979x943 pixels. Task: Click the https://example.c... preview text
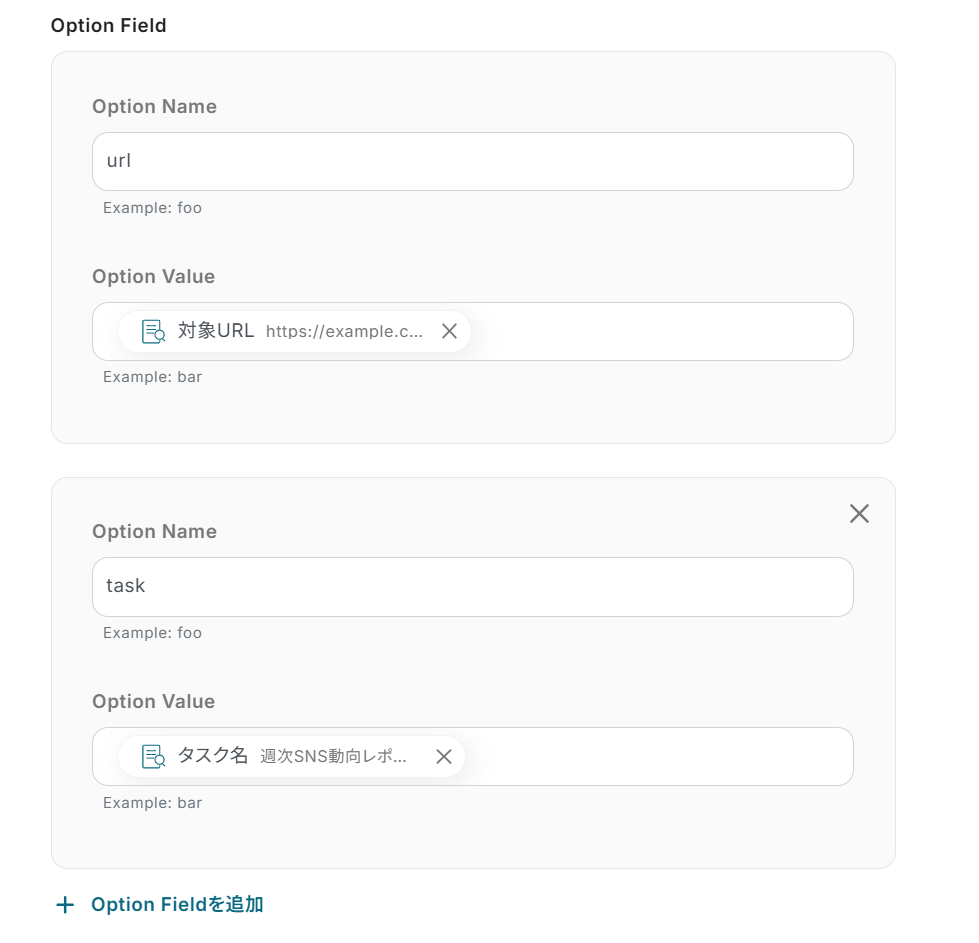(345, 332)
